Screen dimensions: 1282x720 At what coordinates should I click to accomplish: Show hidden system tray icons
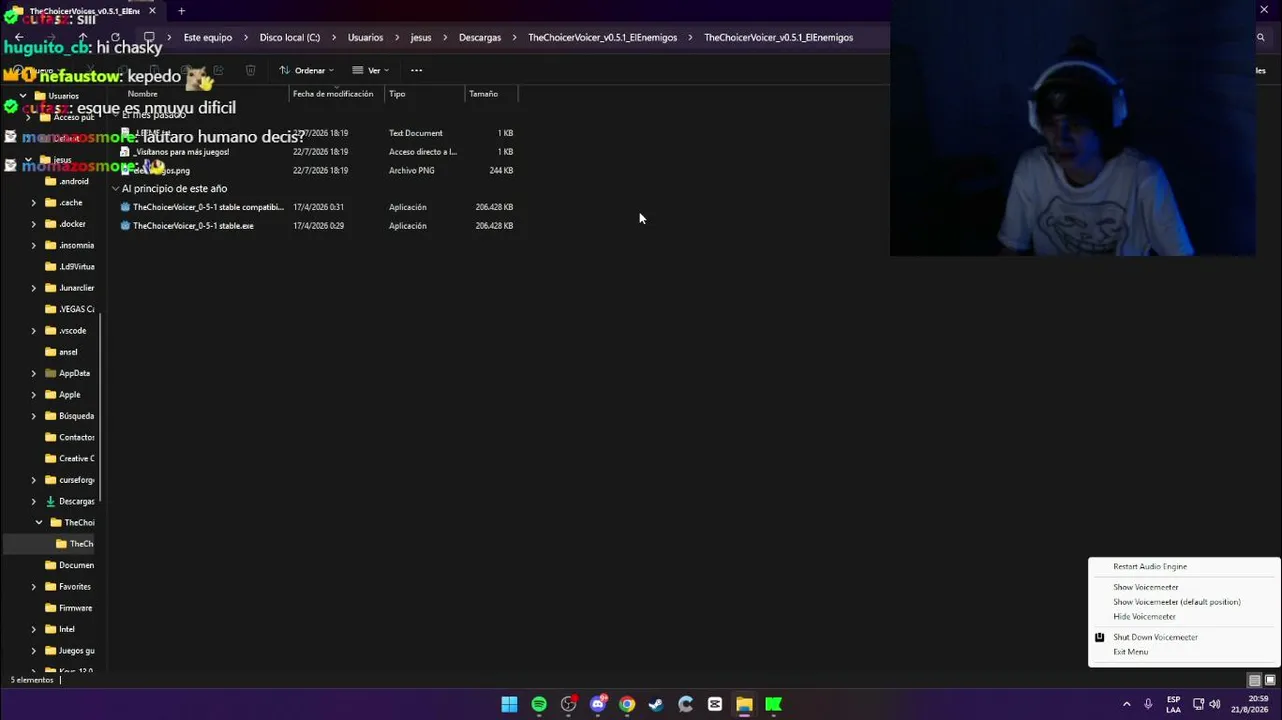[1126, 704]
